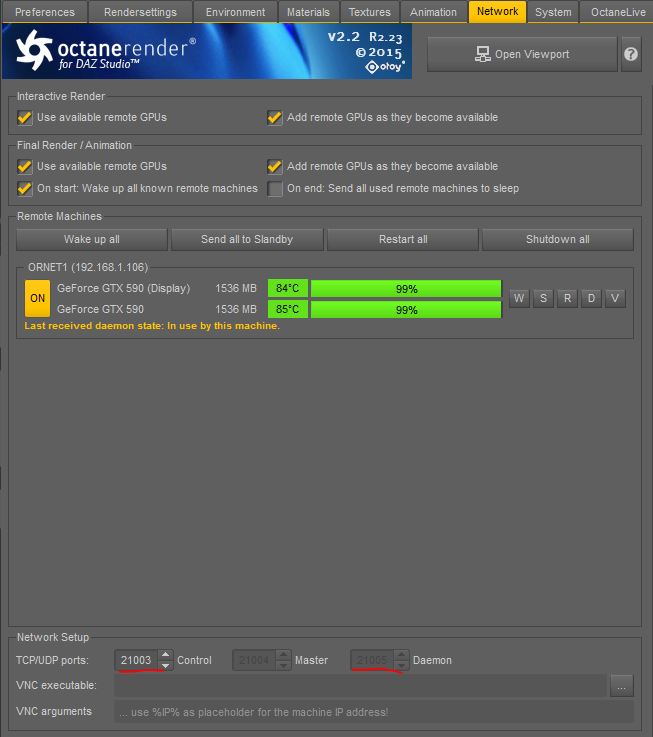The image size is (653, 737).
Task: Click the 85°C temperature indicator
Action: (x=288, y=309)
